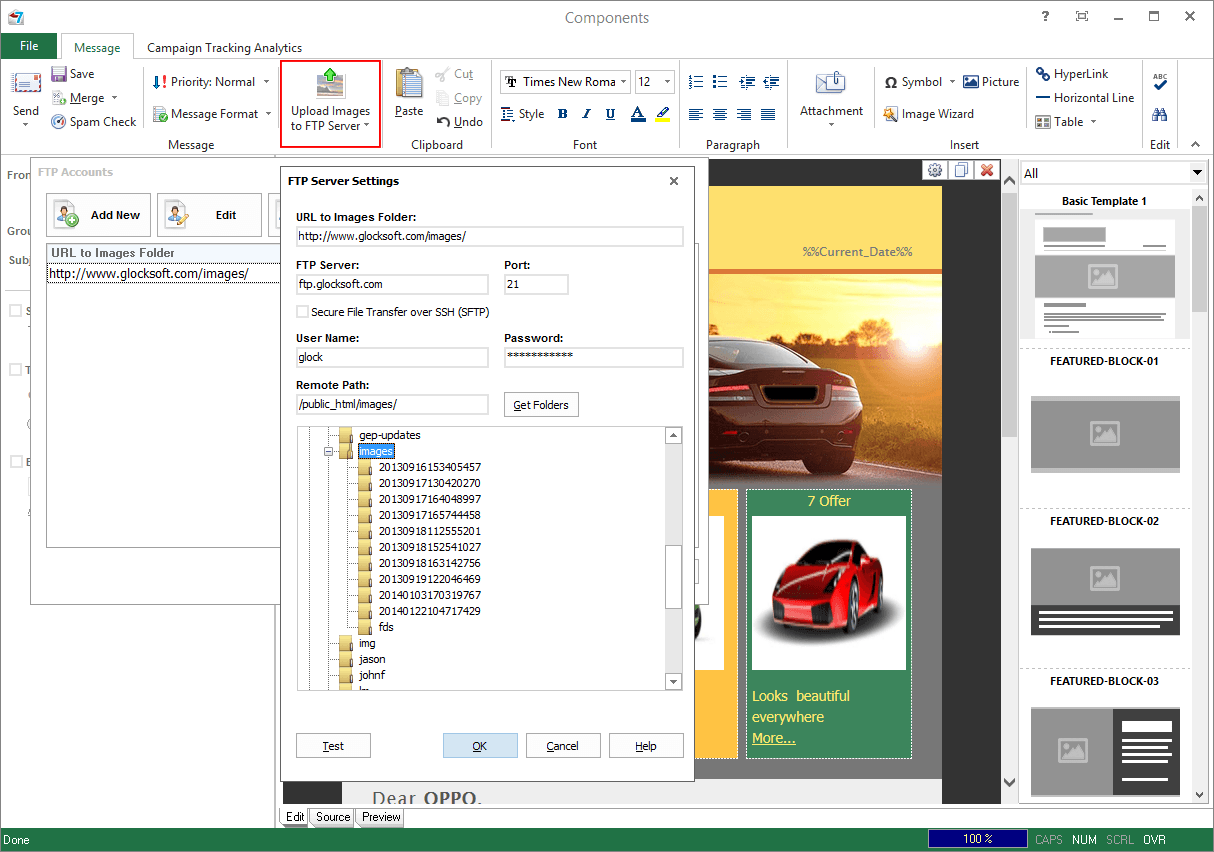Insert a Picture into the message
This screenshot has width=1214, height=852.
[990, 81]
